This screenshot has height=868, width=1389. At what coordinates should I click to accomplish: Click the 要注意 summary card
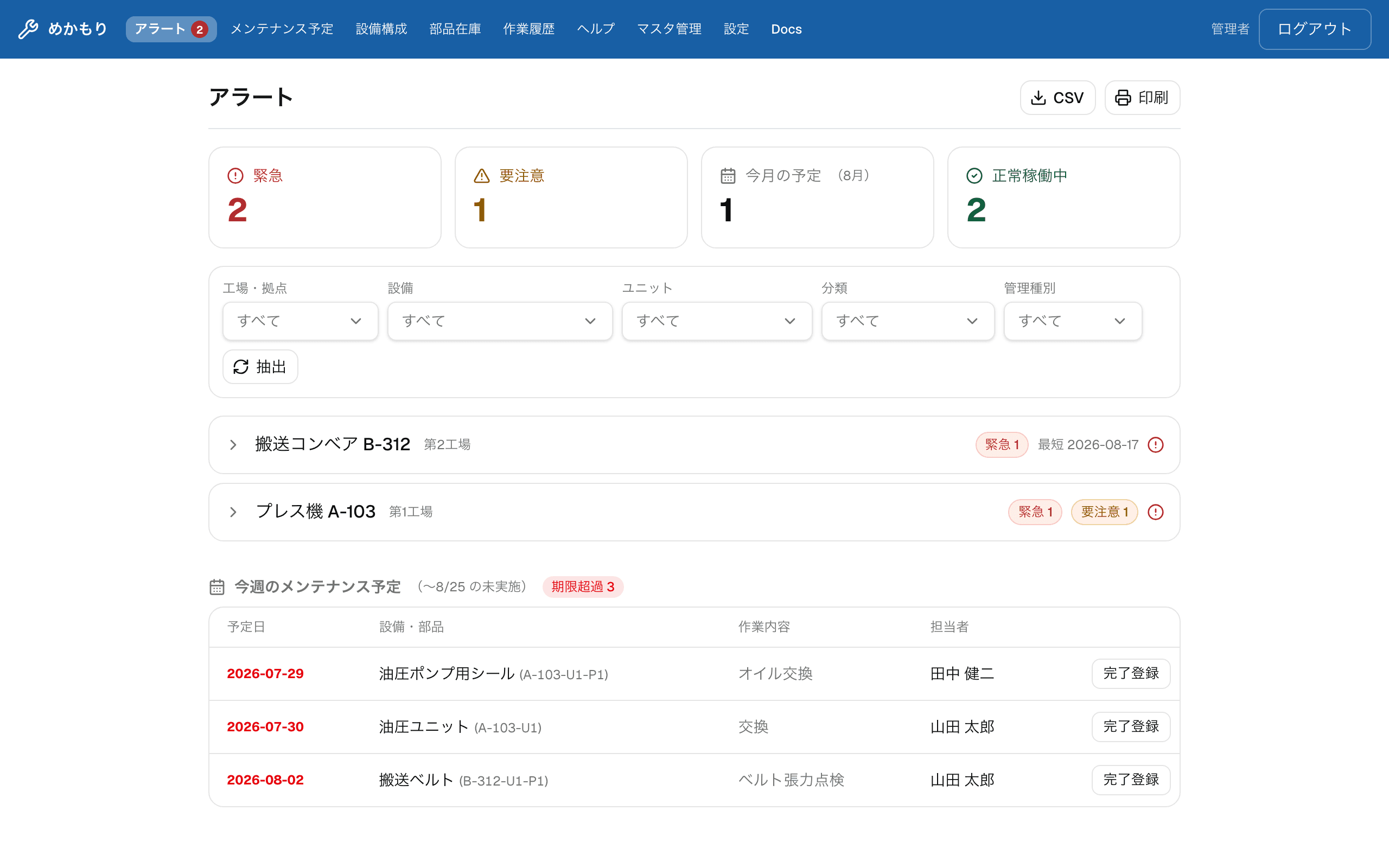(x=571, y=197)
